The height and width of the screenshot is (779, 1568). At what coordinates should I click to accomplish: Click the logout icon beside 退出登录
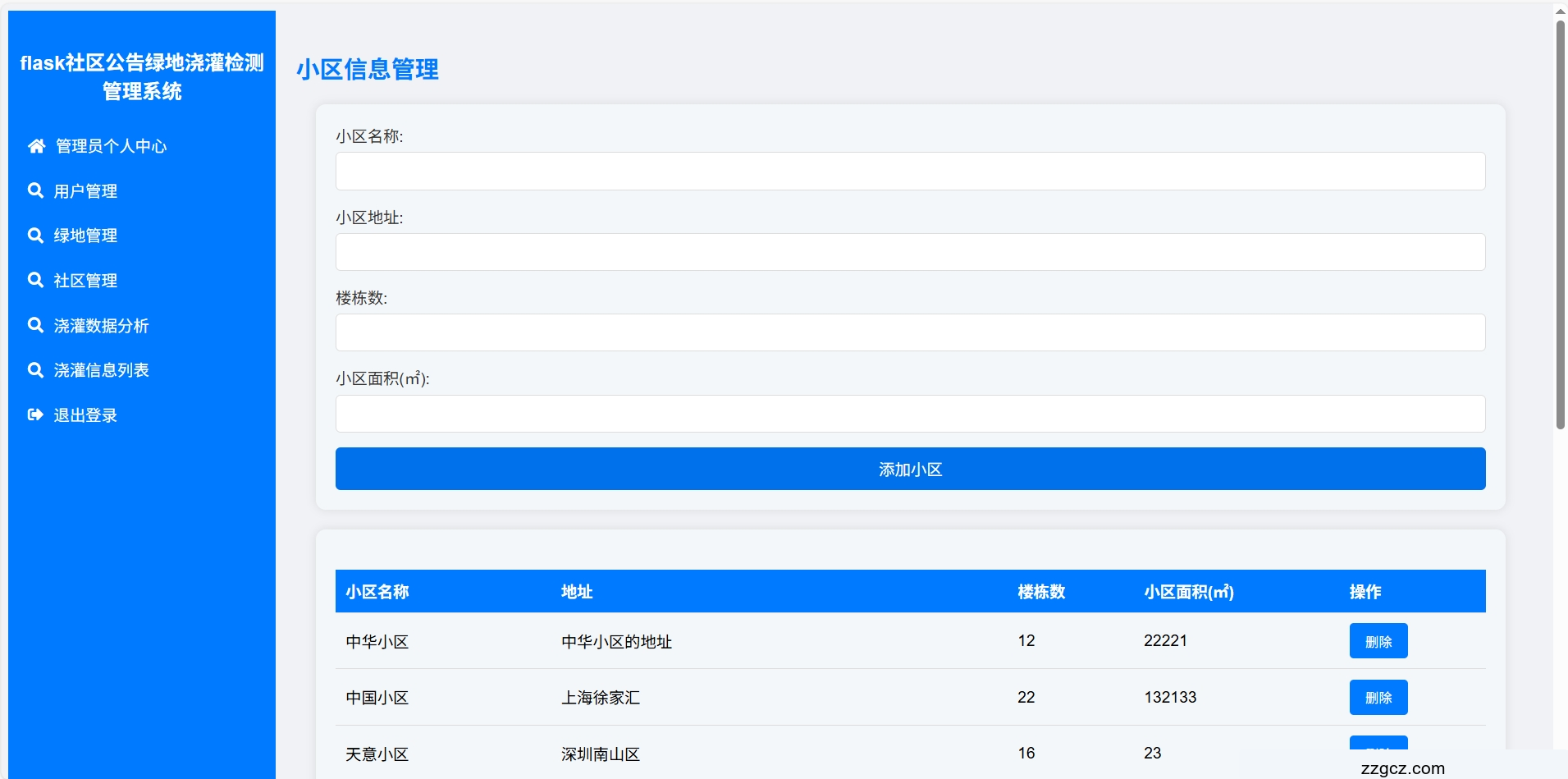click(x=35, y=415)
